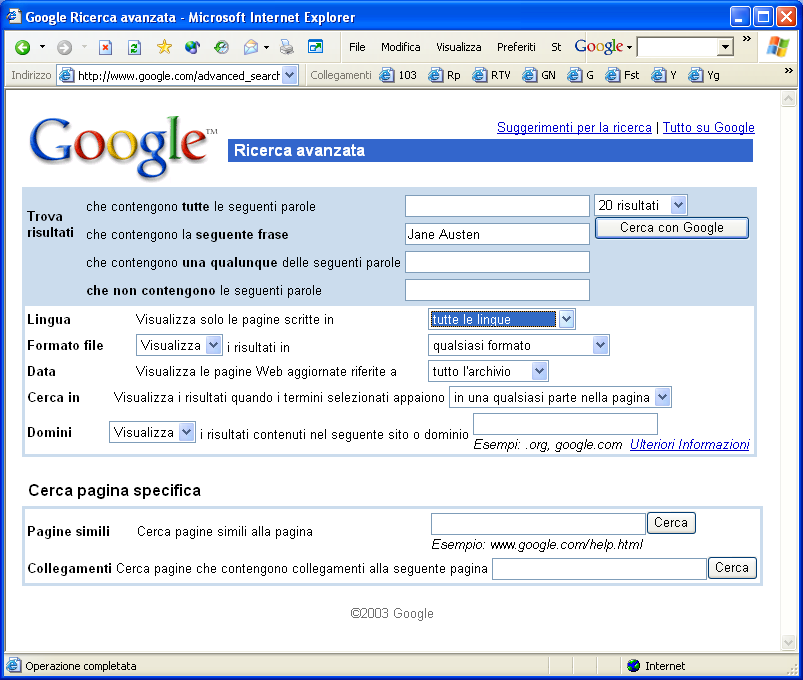Image resolution: width=803 pixels, height=680 pixels.
Task: Open the Google toolbar search box dropdown
Action: coord(725,47)
